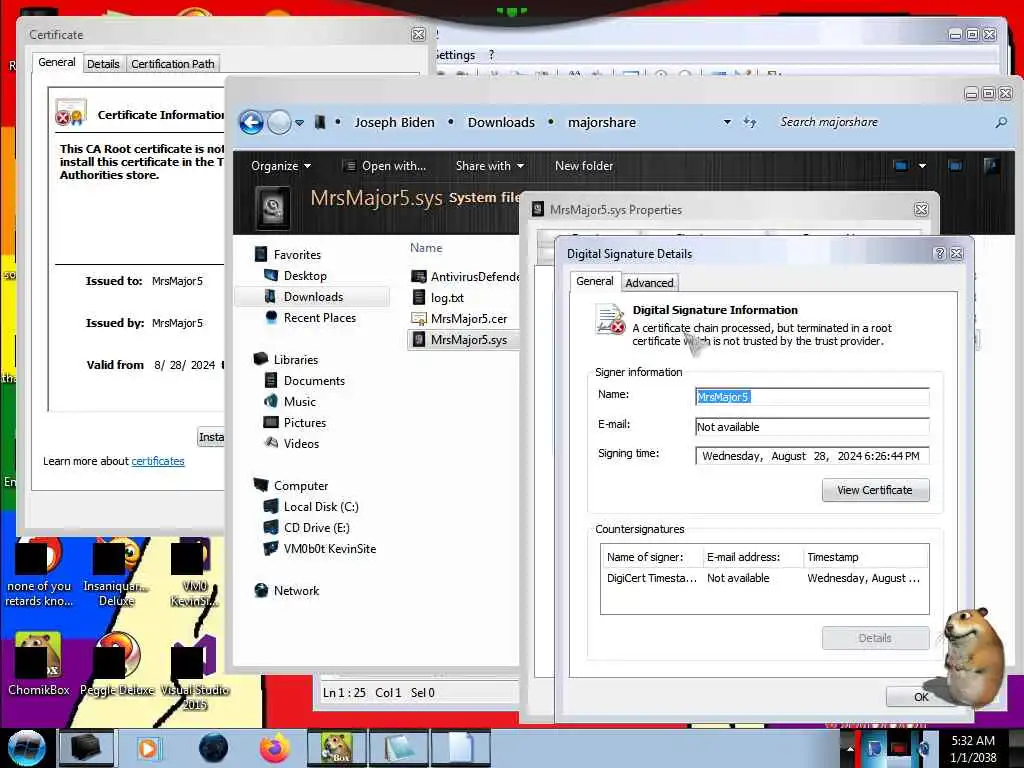This screenshot has width=1024, height=768.
Task: Select the DigiCert Timestamp countersignature row
Action: 764,578
